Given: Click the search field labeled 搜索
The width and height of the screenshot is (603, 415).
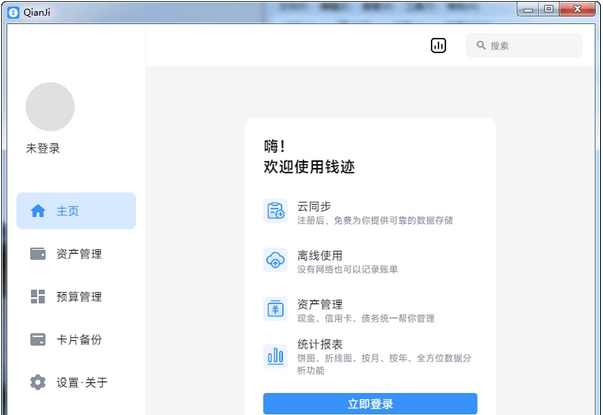Looking at the screenshot, I should coord(524,45).
